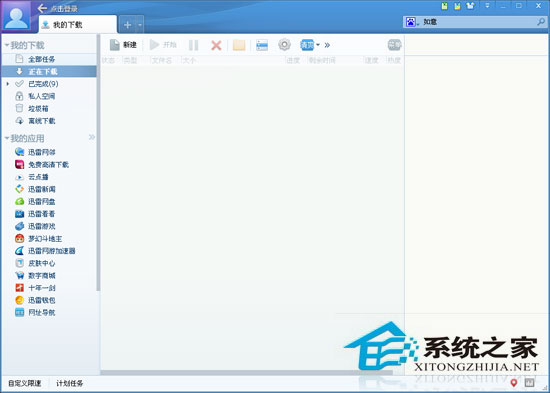
Task: Click the 点击登录 login link
Action: (x=64, y=8)
